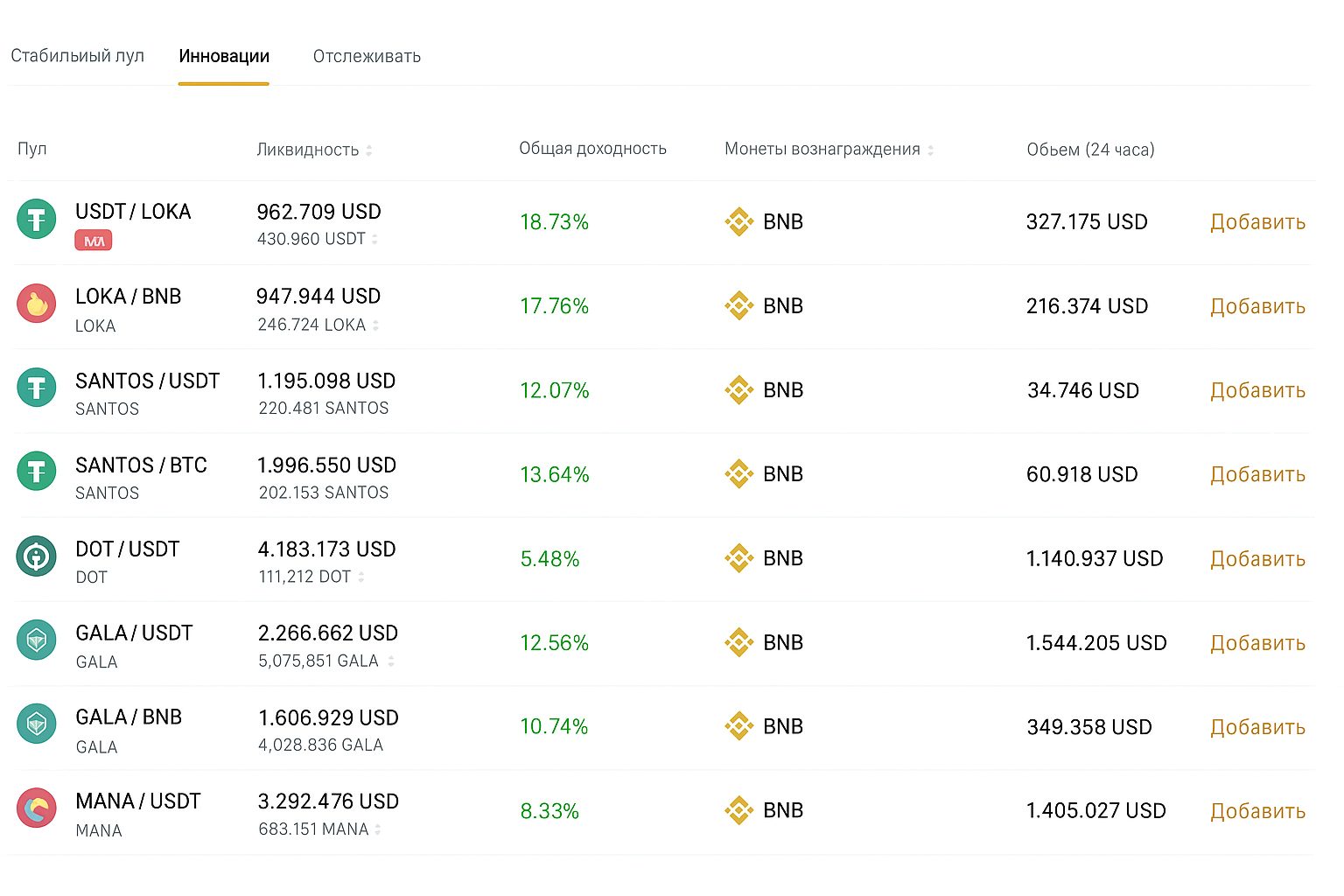The height and width of the screenshot is (896, 1344).
Task: Click the BNB reward icon in USDT/LOKA row
Action: pos(739,221)
